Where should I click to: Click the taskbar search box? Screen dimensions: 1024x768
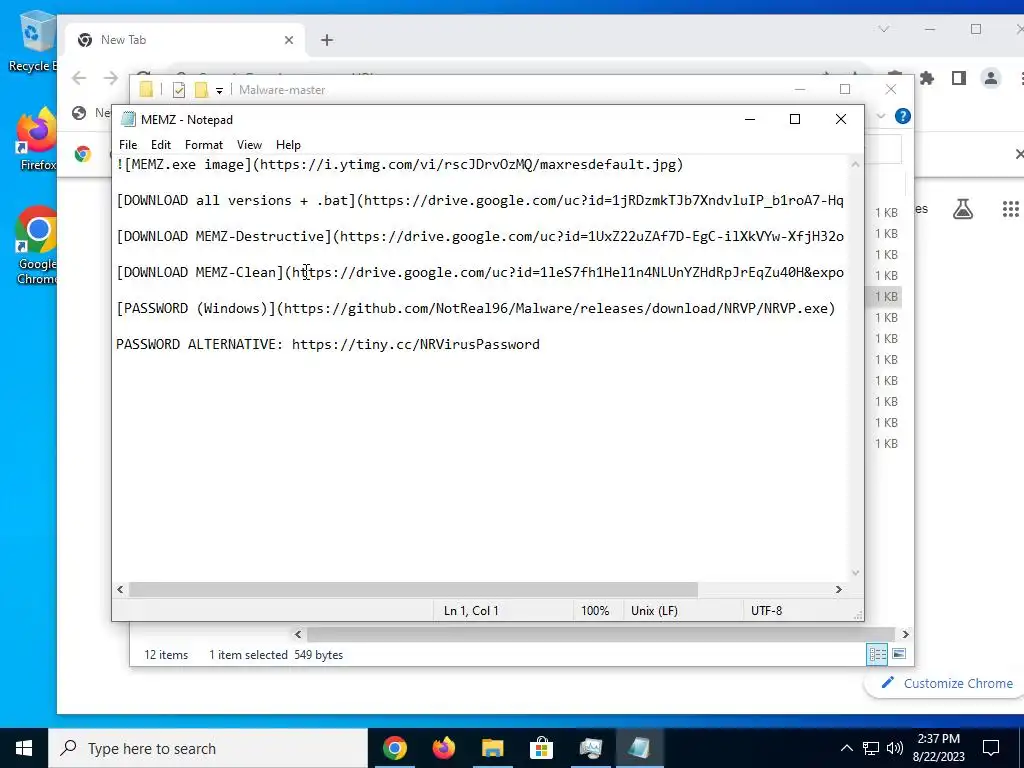208,748
